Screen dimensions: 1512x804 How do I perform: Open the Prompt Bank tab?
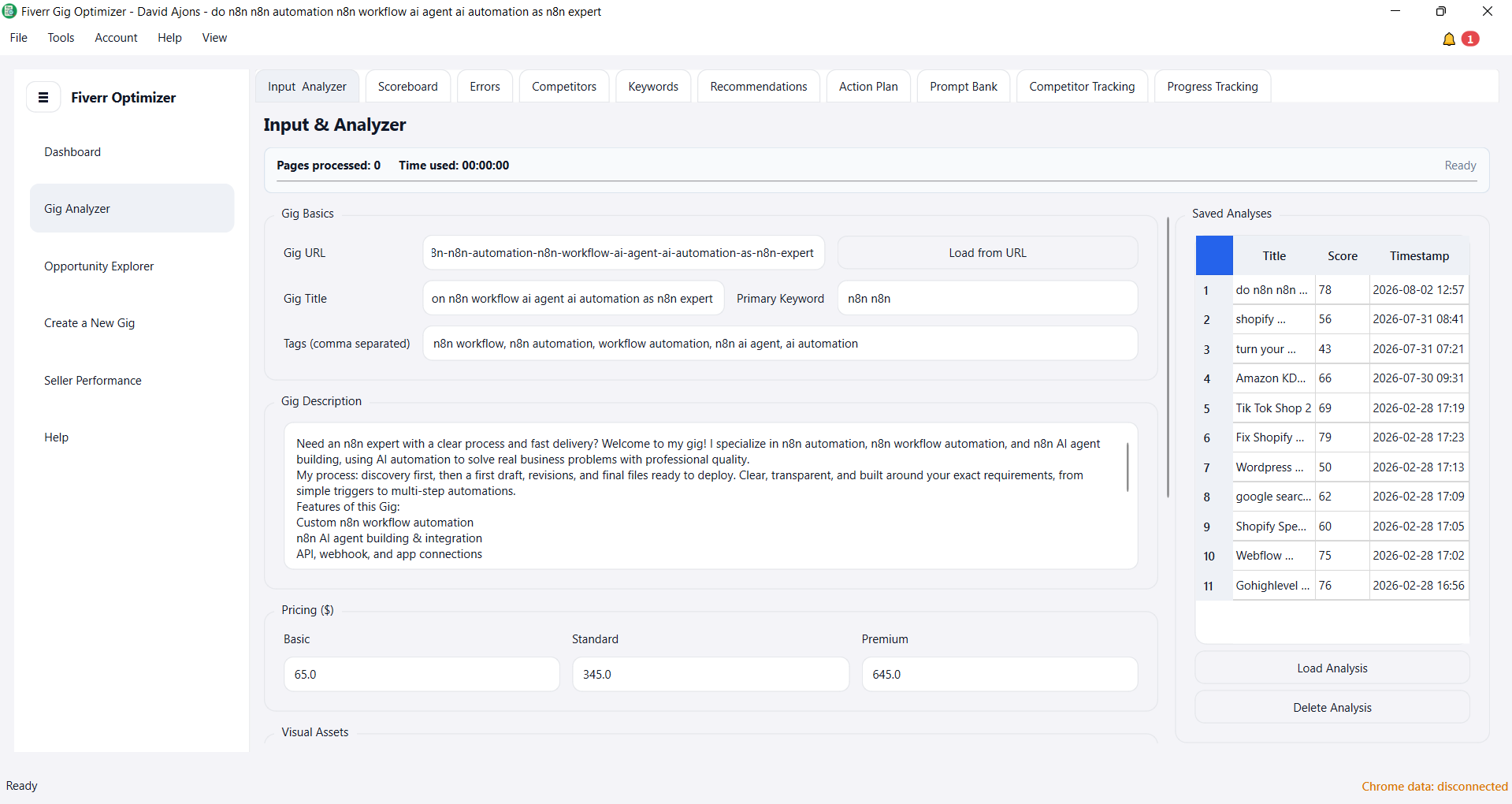(964, 87)
